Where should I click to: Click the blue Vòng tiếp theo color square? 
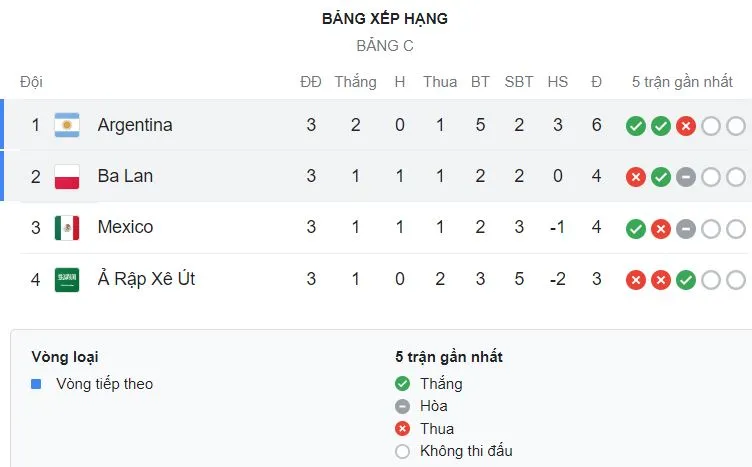coord(37,384)
